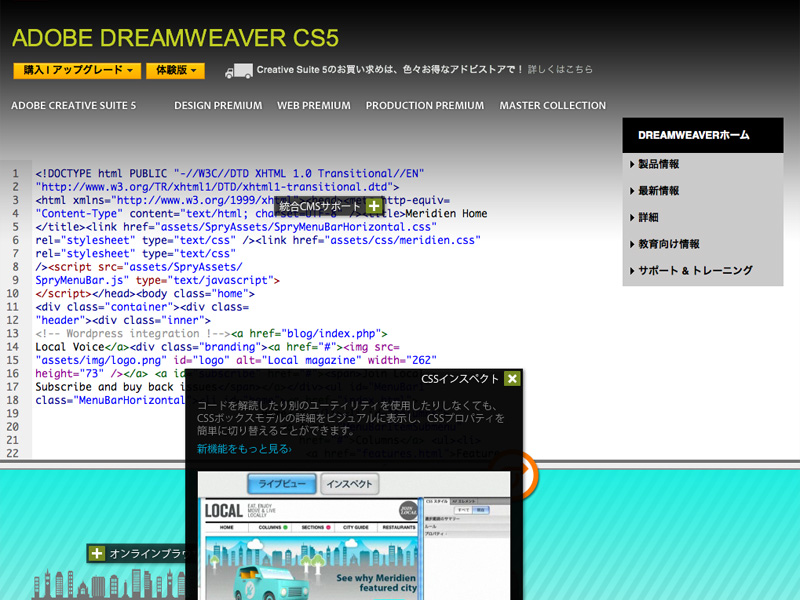Select COLUMNS in preview menu bar
This screenshot has height=600, width=800.
pyautogui.click(x=272, y=528)
